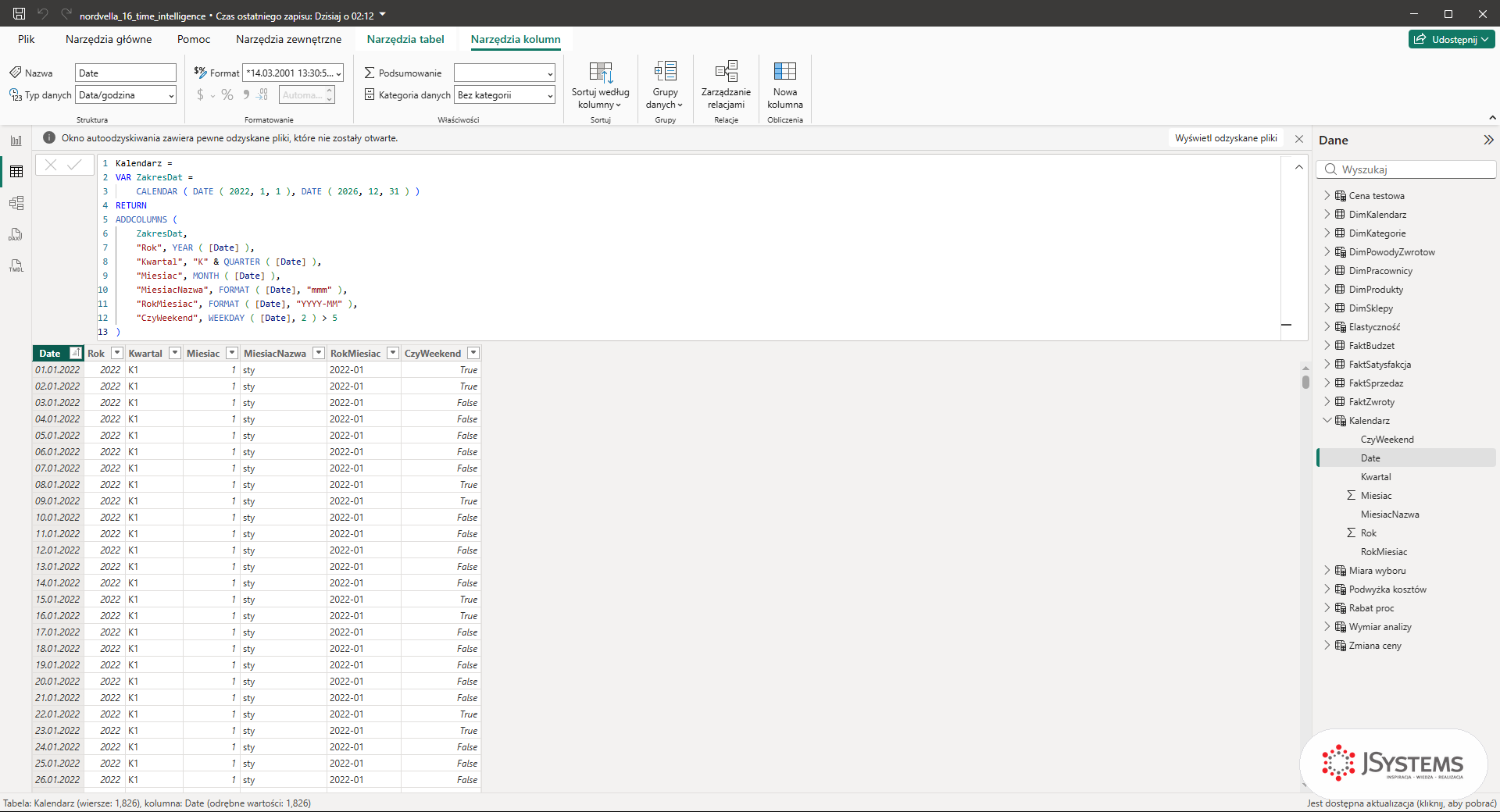Select the CzyWeekend field in Dane pane

(1387, 440)
